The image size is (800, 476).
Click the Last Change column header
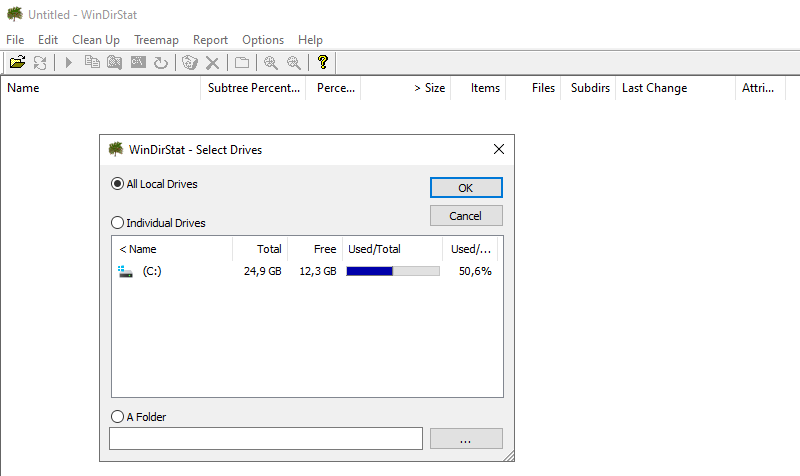(x=676, y=88)
